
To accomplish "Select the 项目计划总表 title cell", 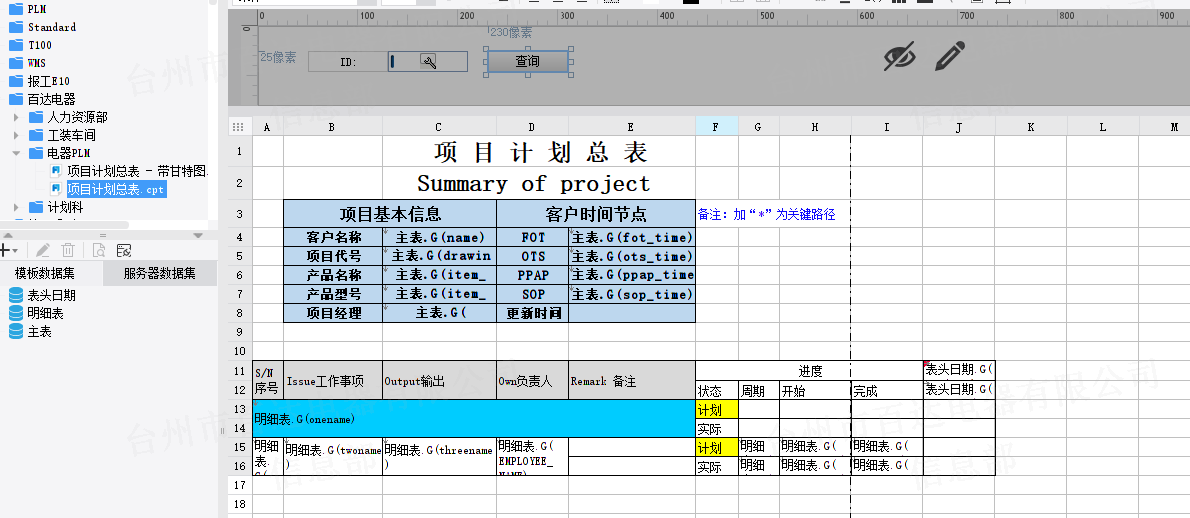I will pyautogui.click(x=539, y=152).
